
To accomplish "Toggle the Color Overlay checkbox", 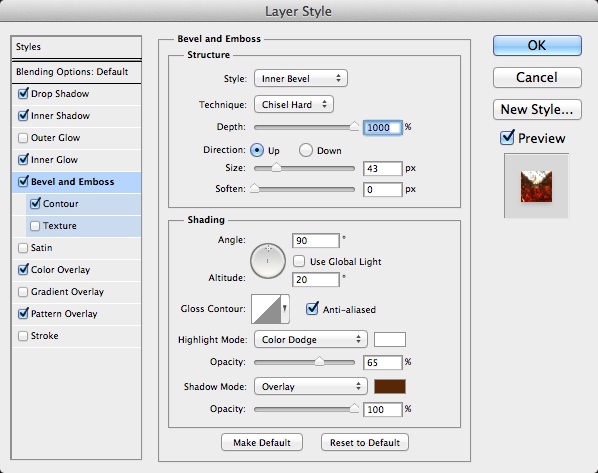I will coord(23,270).
